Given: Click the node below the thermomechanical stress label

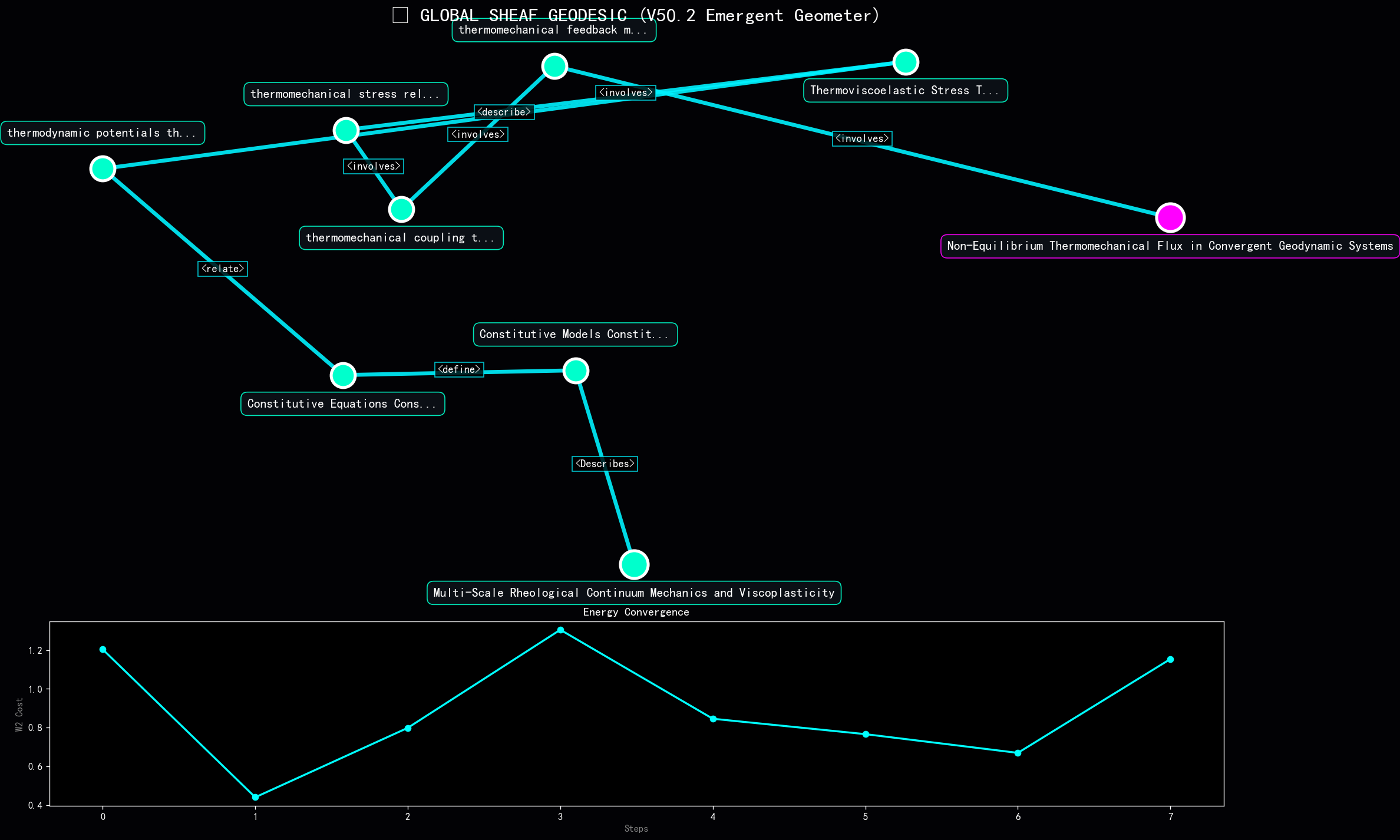Looking at the screenshot, I should point(346,130).
